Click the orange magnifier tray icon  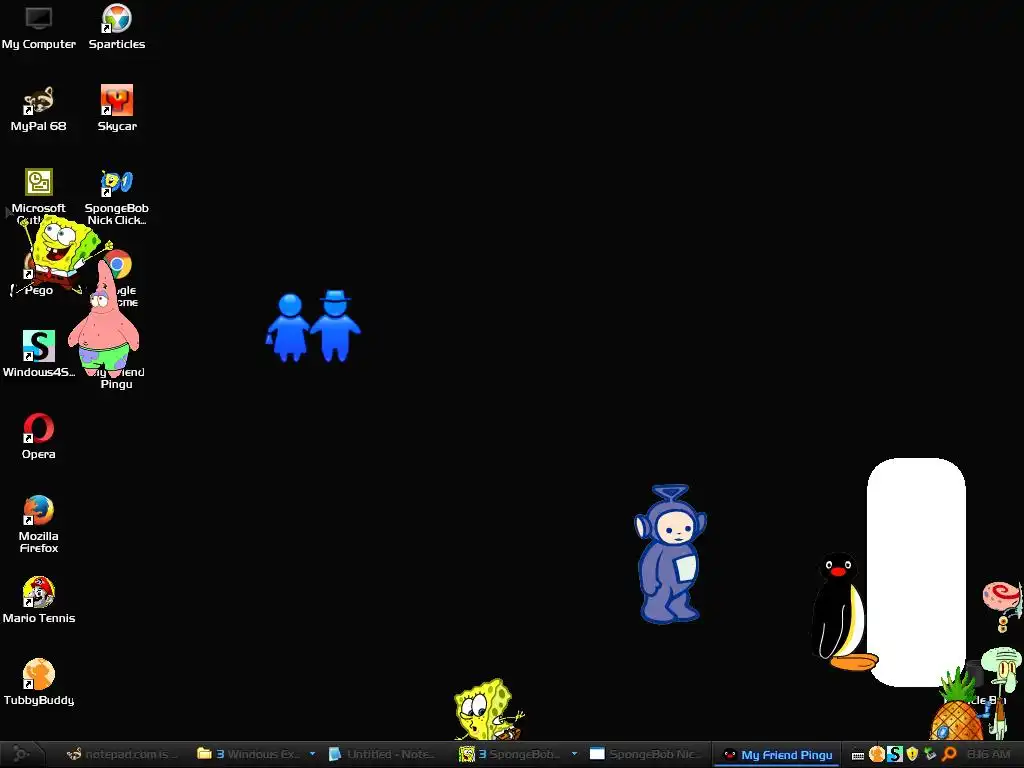coord(950,754)
